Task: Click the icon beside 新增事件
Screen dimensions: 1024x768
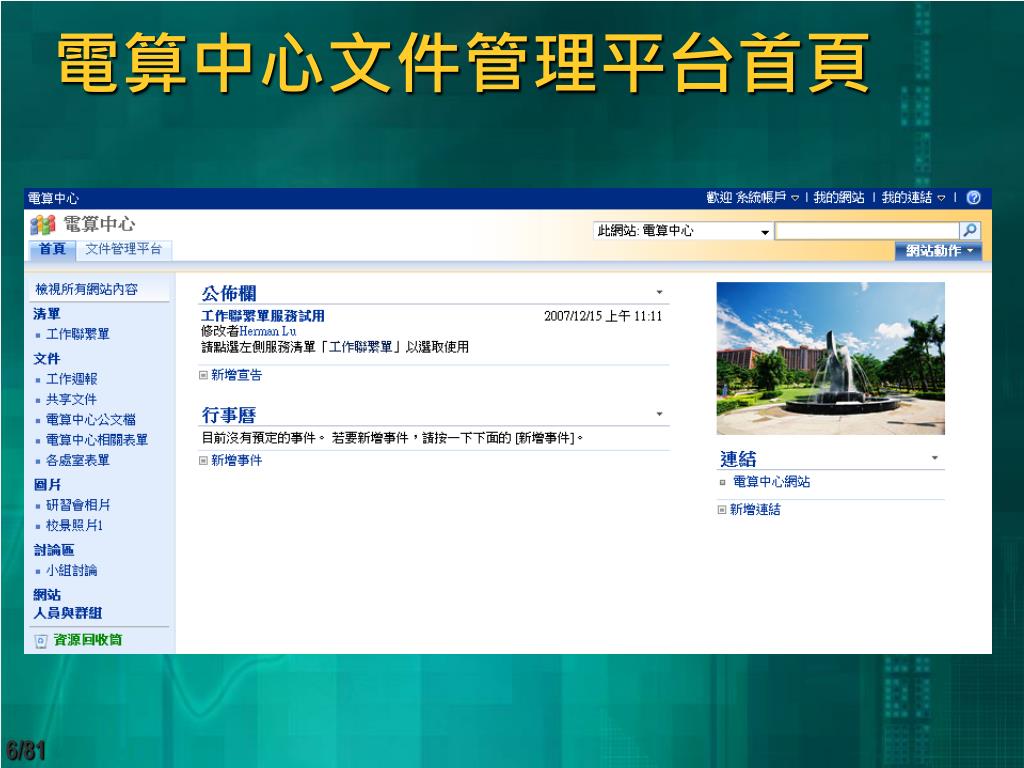Action: (203, 460)
